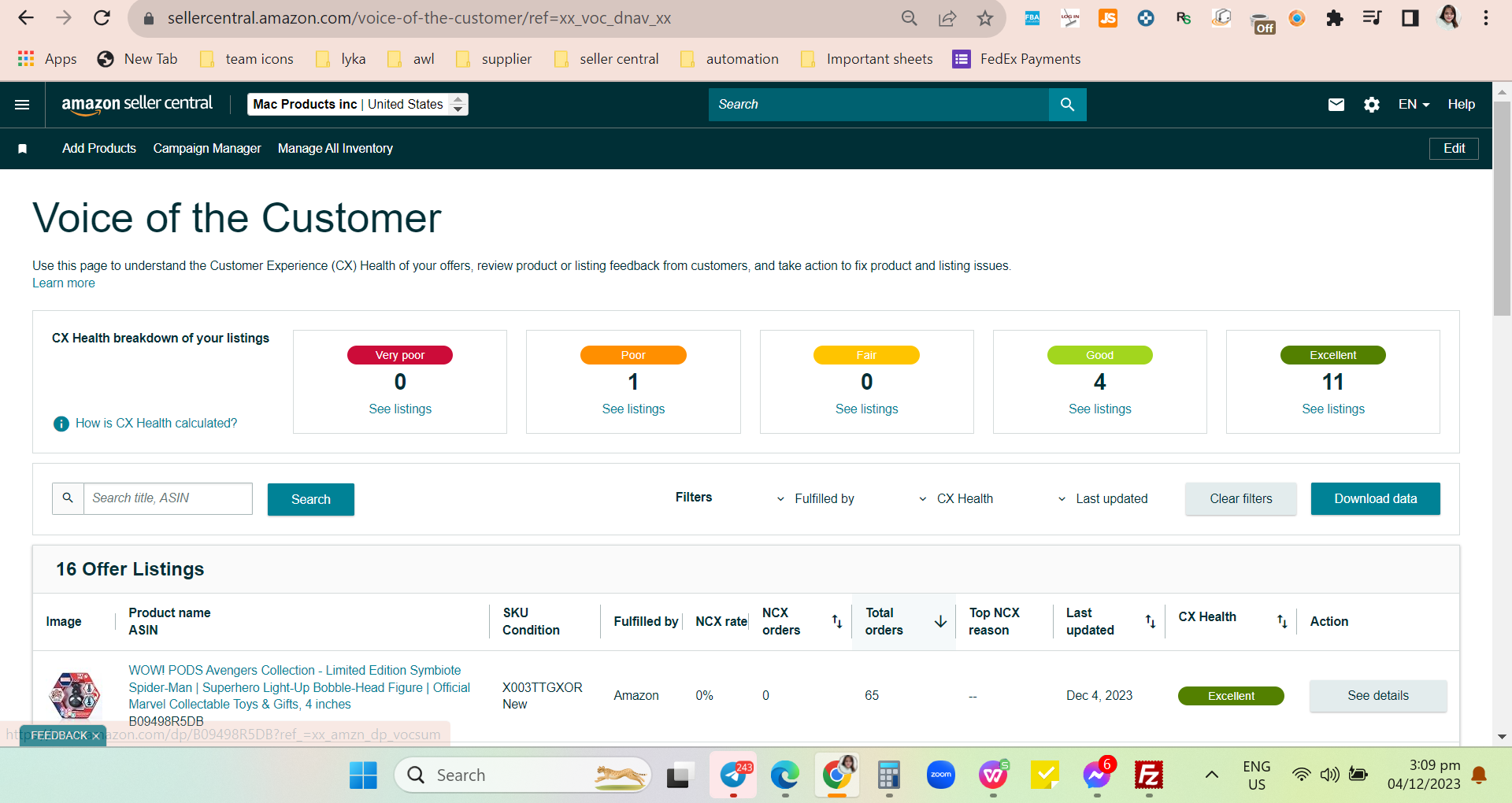Viewport: 1512px width, 803px height.
Task: Click the search magnifier button in header
Action: (x=1067, y=105)
